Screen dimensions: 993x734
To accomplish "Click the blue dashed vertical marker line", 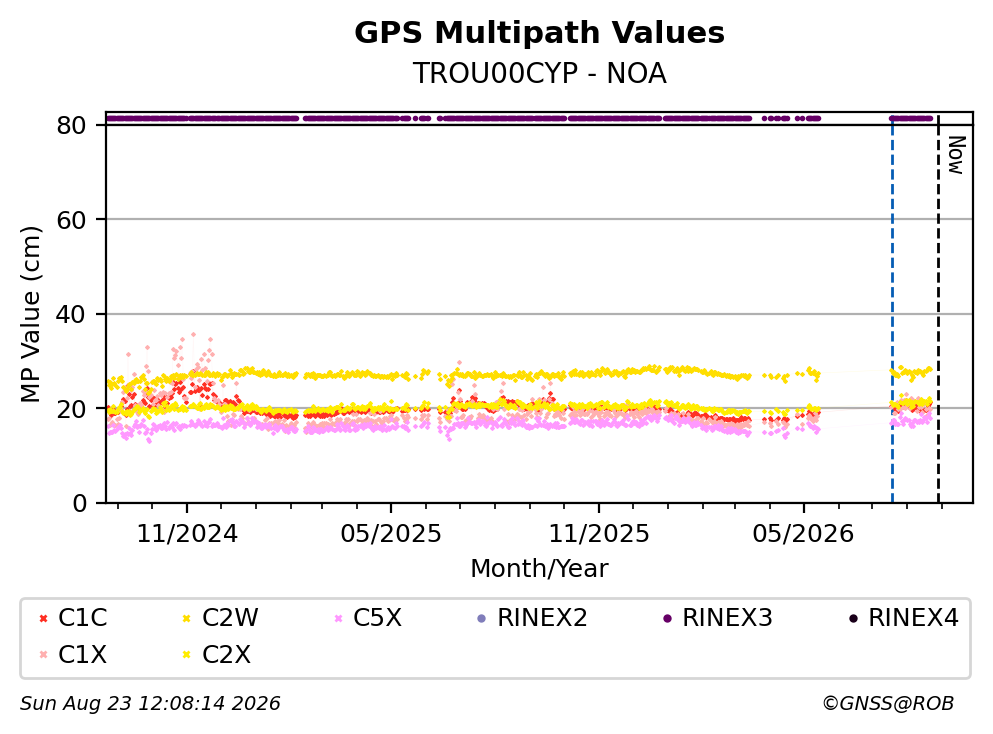I will (x=892, y=310).
